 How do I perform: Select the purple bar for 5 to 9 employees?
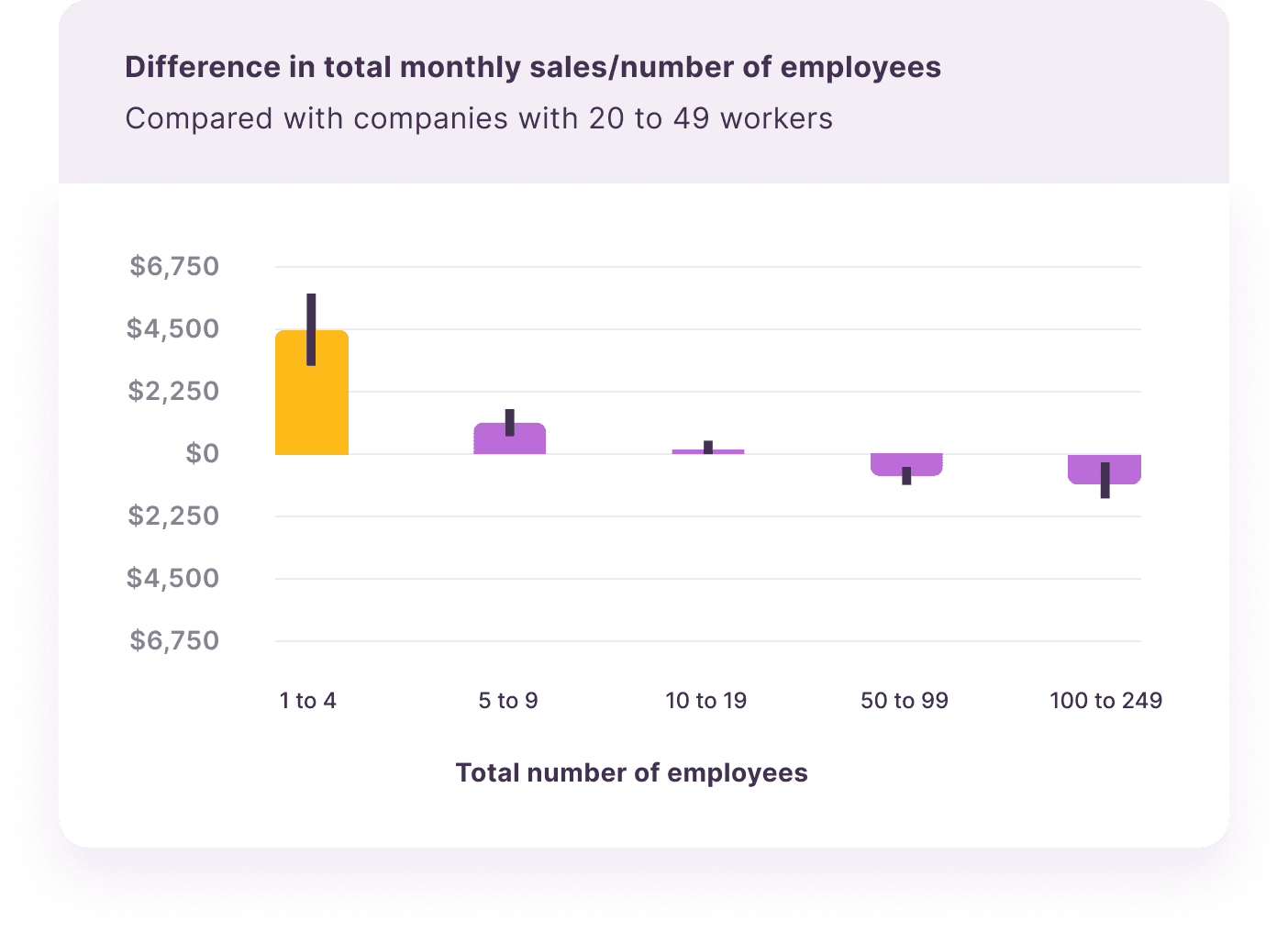point(510,438)
